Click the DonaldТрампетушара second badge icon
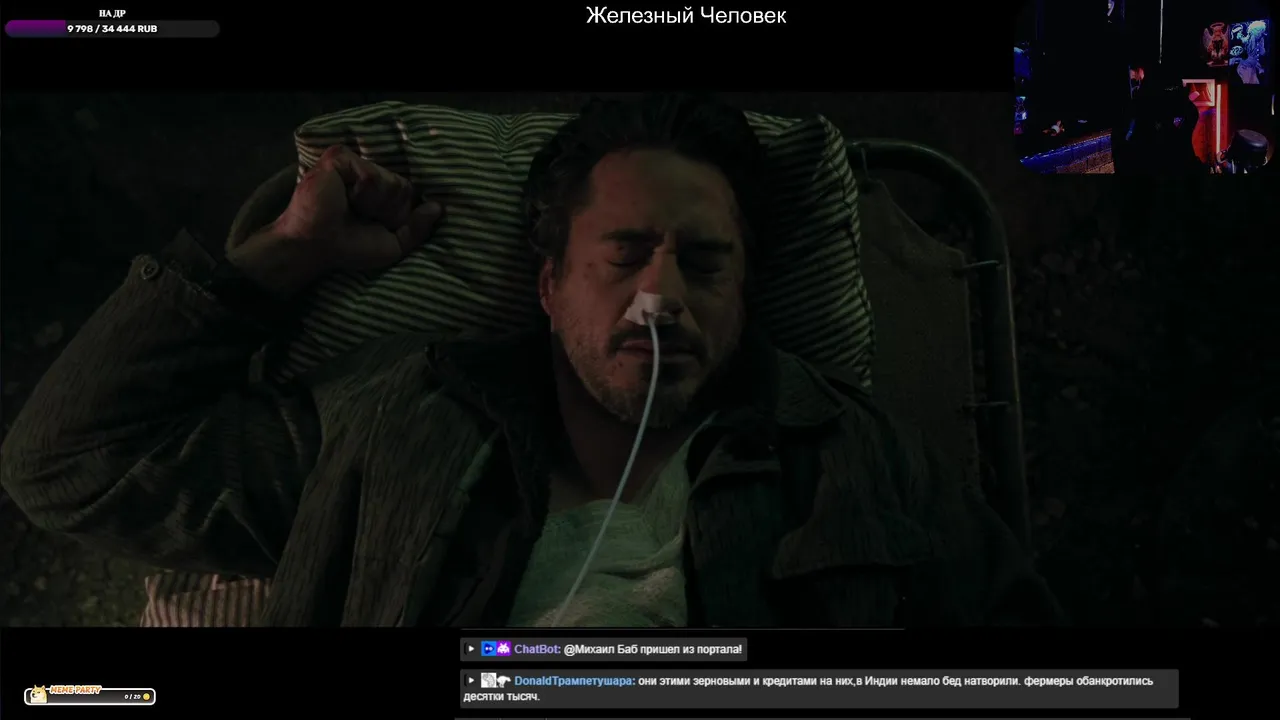1280x720 pixels. (x=504, y=681)
